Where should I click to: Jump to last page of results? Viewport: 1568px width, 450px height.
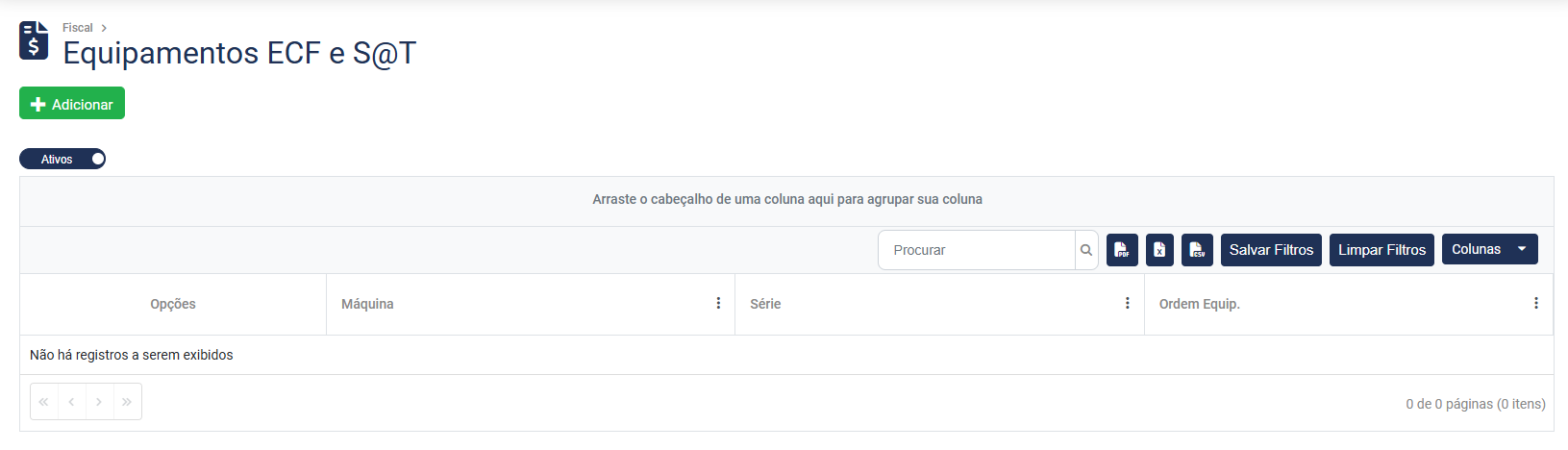click(x=127, y=402)
